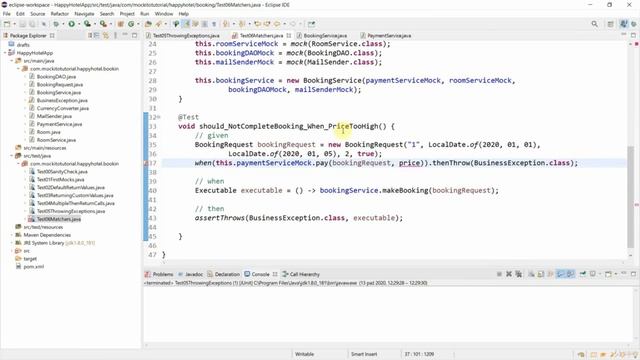This screenshot has width=640, height=360.
Task: Open the File menu
Action: (x=7, y=13)
